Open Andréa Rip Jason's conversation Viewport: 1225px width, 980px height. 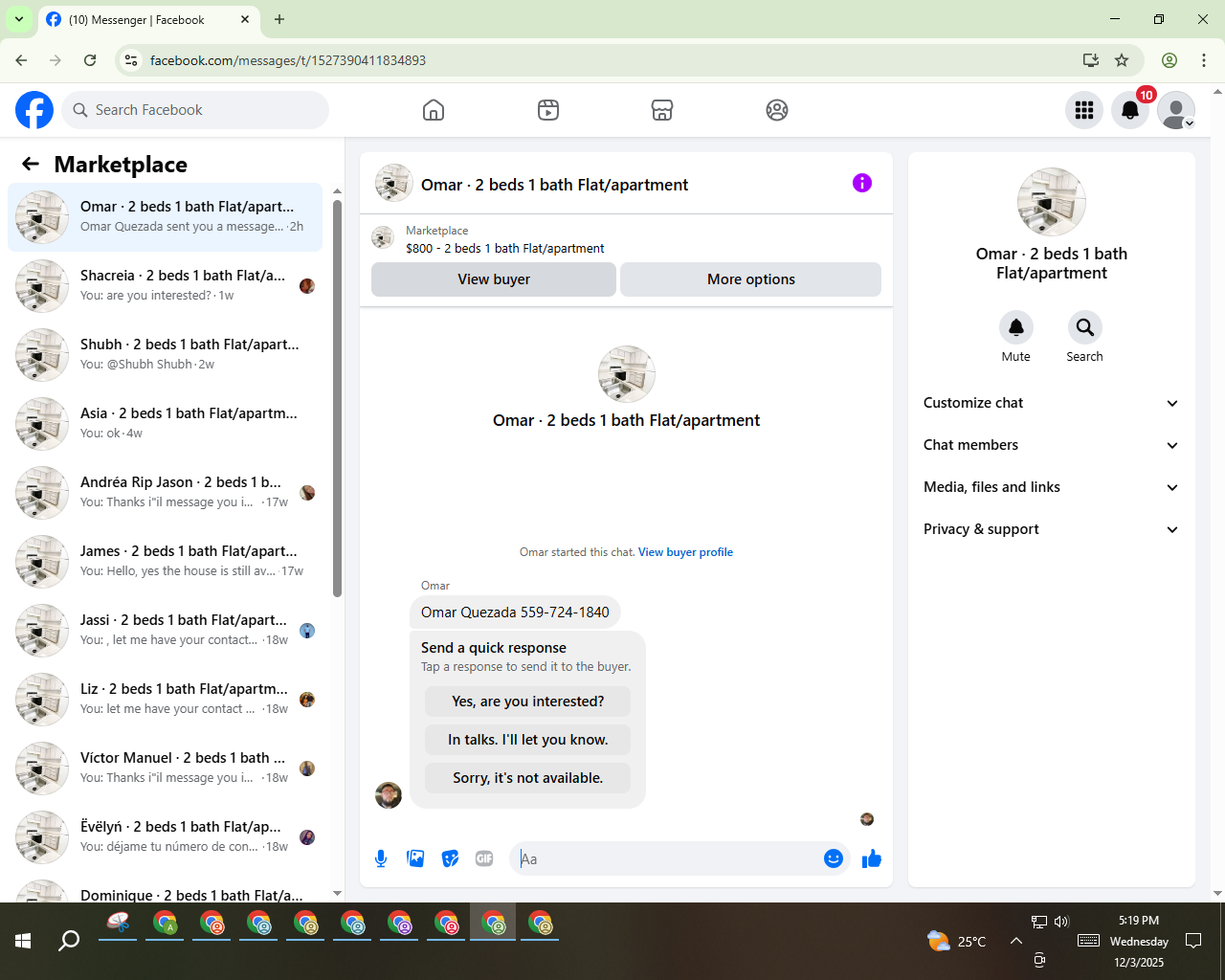pos(166,493)
